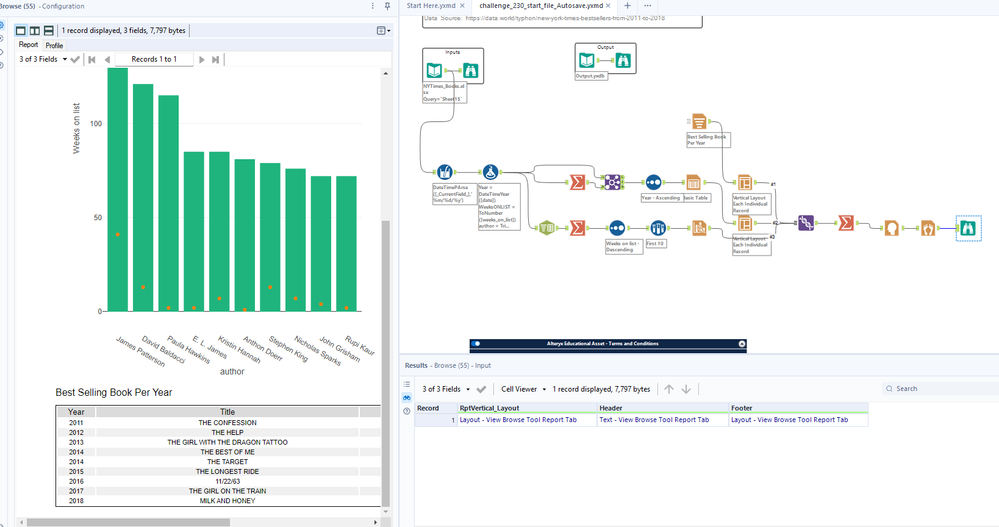
Task: Select the final Browse tool with binoculars
Action: point(968,228)
